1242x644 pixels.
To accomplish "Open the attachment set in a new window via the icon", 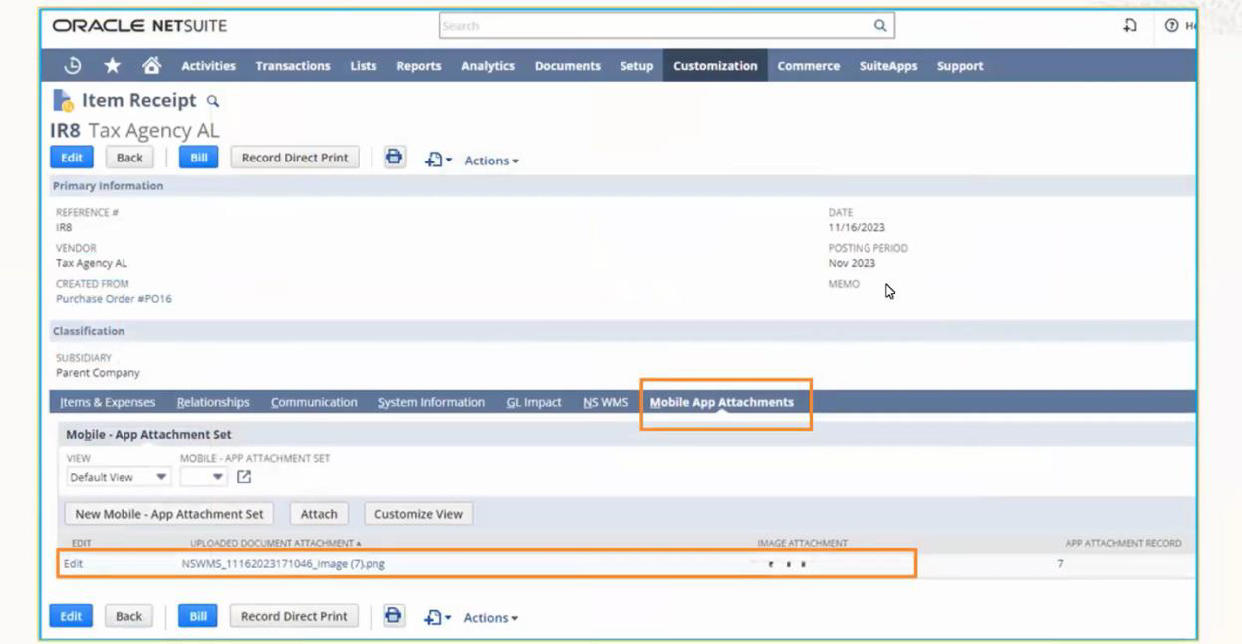I will click(x=244, y=477).
